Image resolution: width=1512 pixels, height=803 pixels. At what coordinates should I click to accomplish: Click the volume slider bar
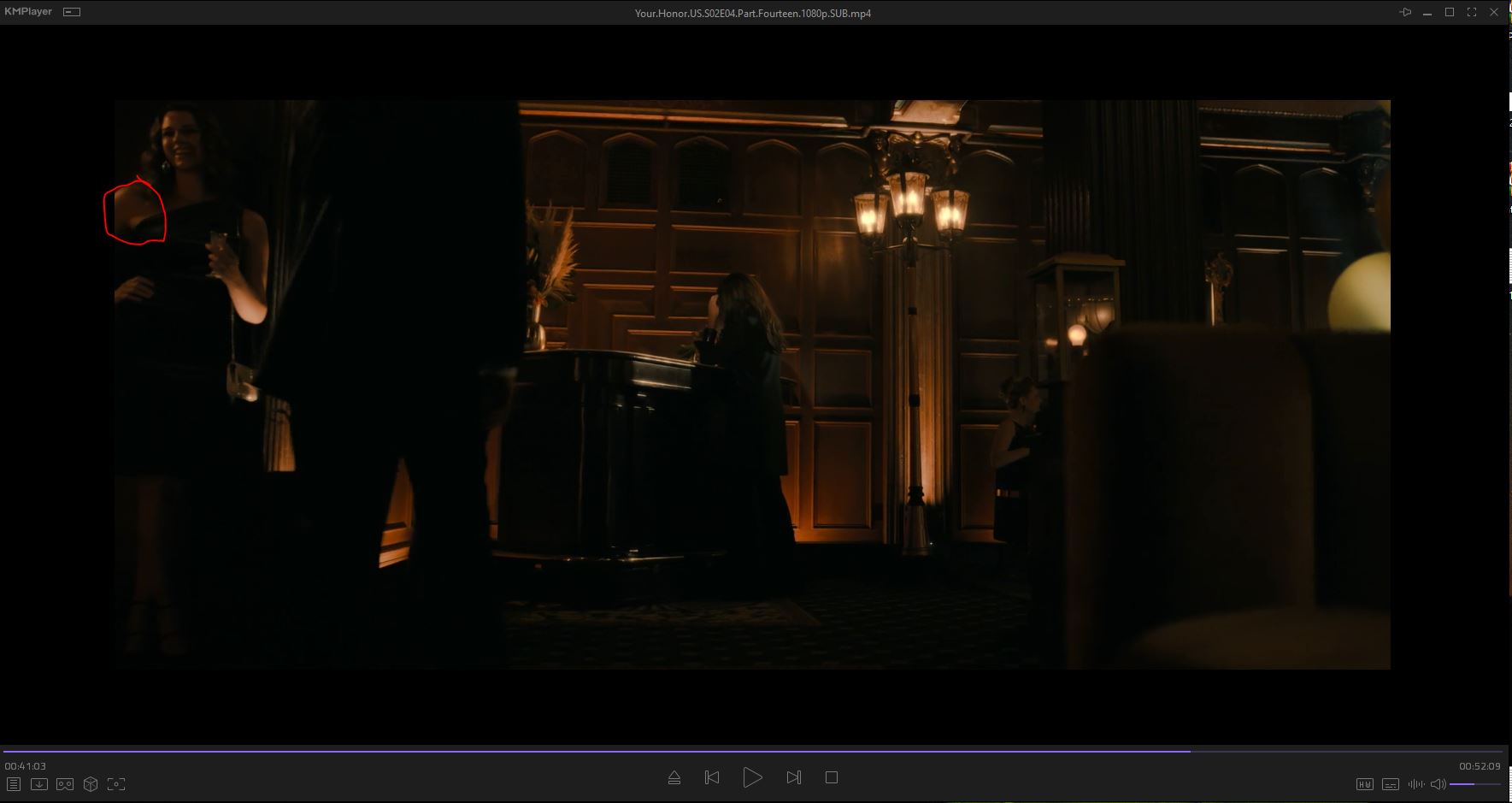pyautogui.click(x=1474, y=784)
